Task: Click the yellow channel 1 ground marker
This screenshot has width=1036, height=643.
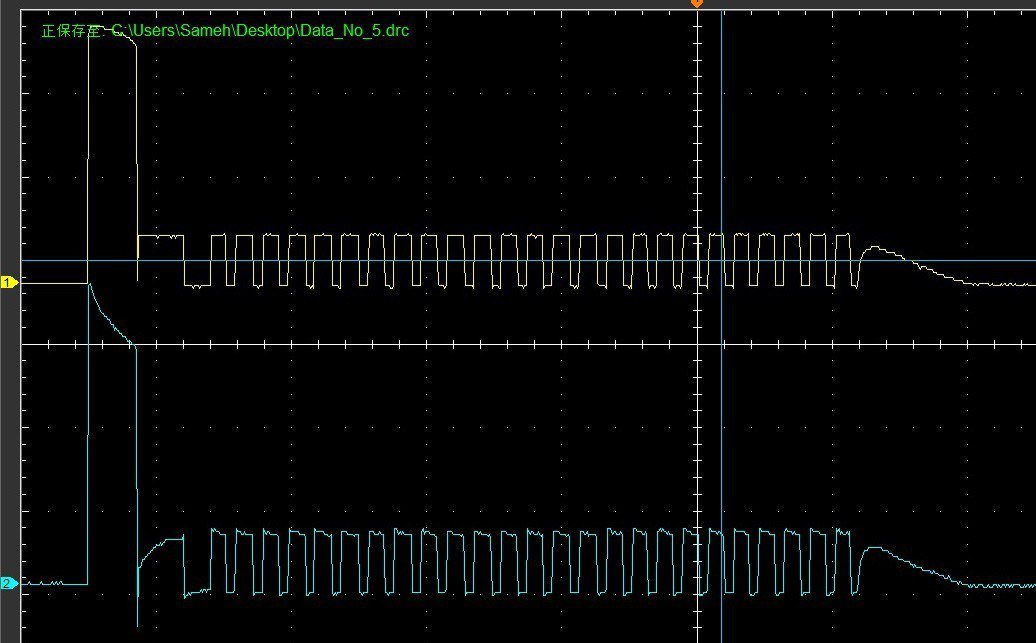Action: tap(9, 283)
